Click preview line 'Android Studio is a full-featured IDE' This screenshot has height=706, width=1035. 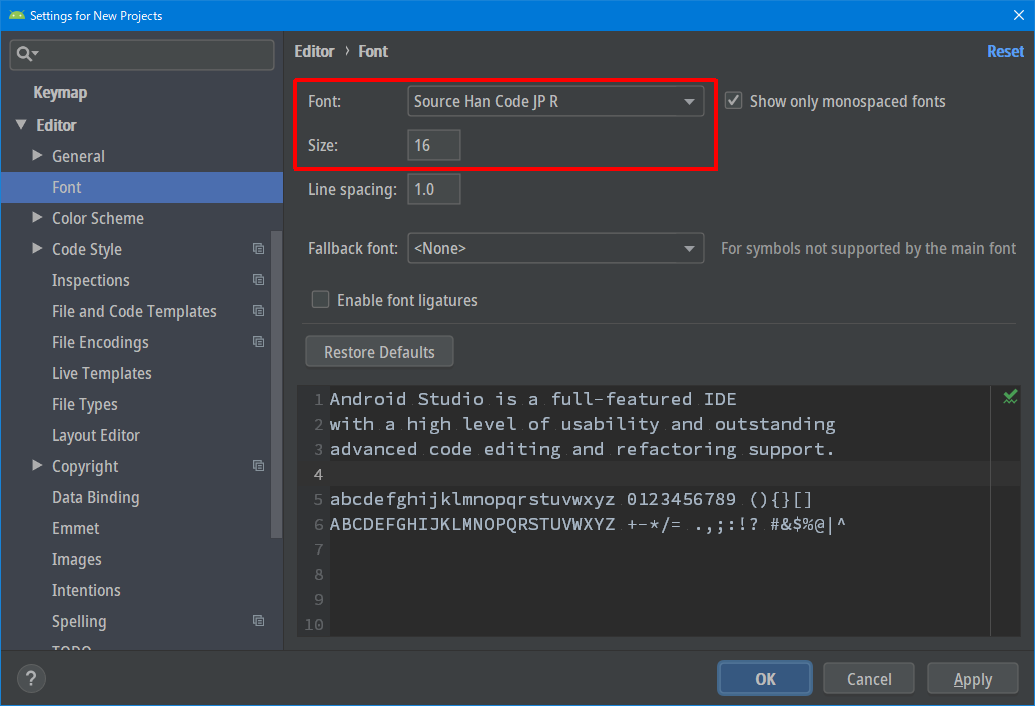click(533, 399)
